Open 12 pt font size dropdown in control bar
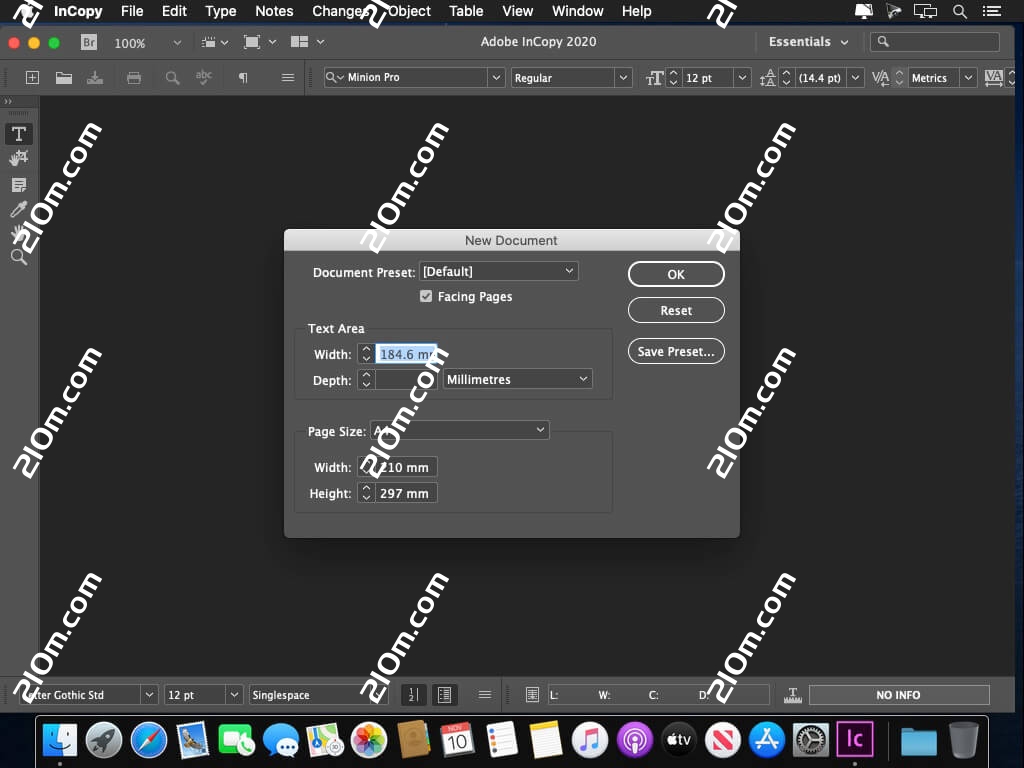 pos(742,78)
